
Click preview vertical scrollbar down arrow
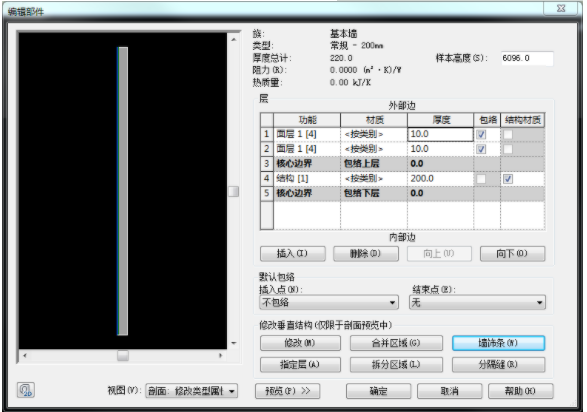click(x=234, y=343)
